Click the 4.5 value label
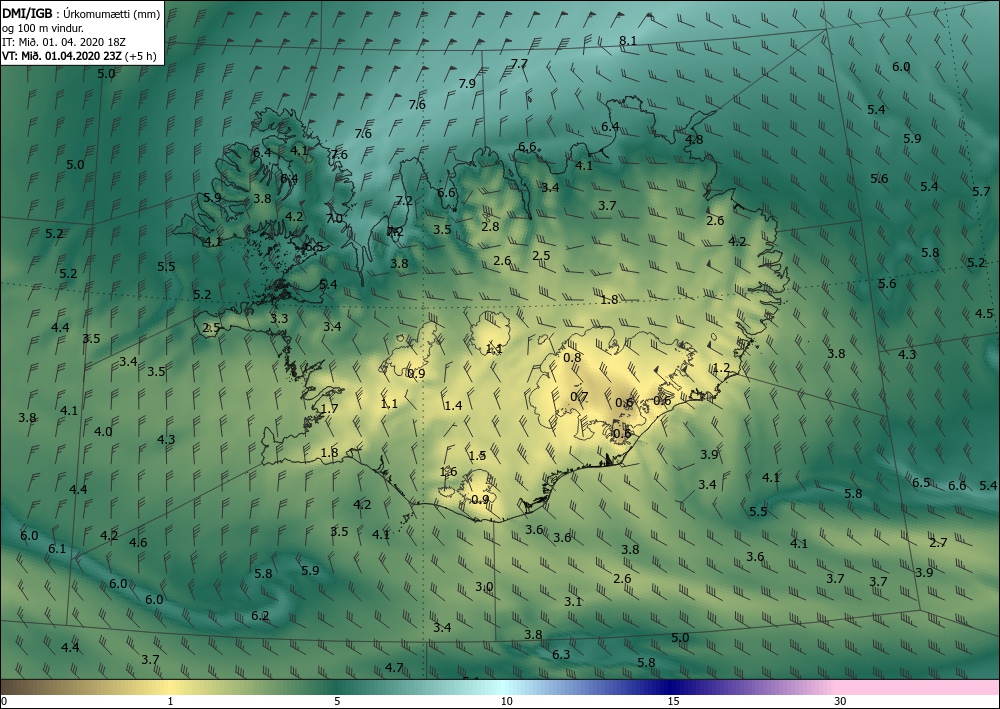The height and width of the screenshot is (709, 1000). pyautogui.click(x=984, y=314)
